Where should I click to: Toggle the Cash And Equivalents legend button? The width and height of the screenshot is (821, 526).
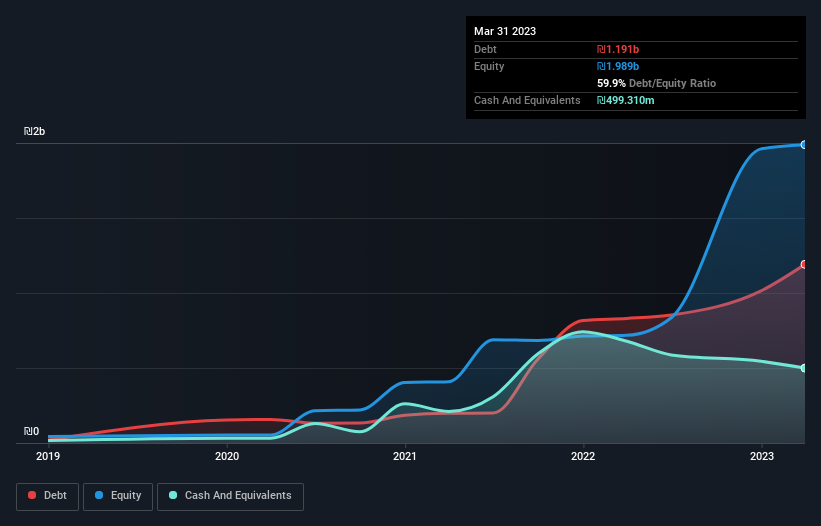(x=230, y=496)
